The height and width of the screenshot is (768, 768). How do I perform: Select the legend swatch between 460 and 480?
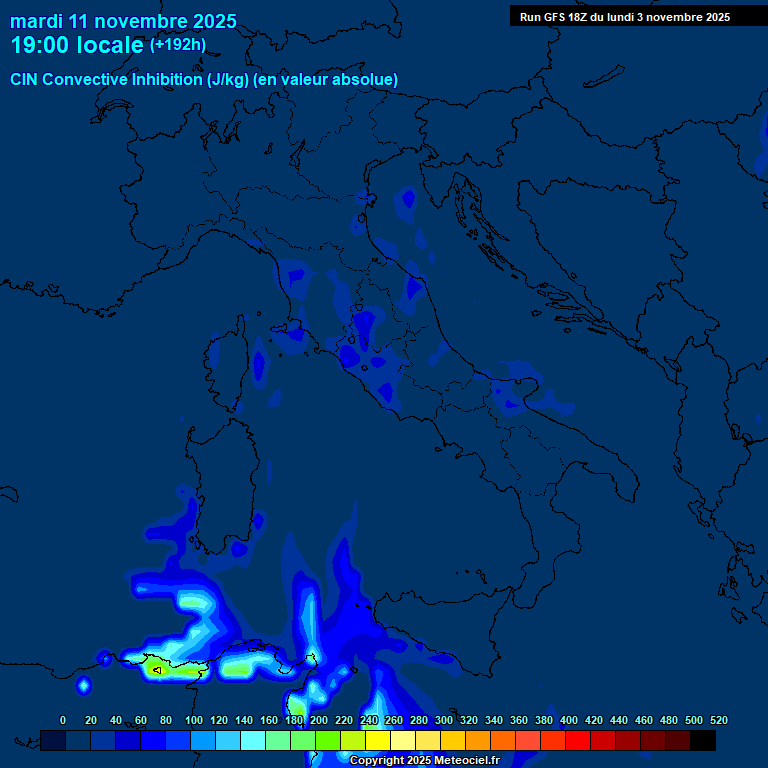click(x=652, y=741)
